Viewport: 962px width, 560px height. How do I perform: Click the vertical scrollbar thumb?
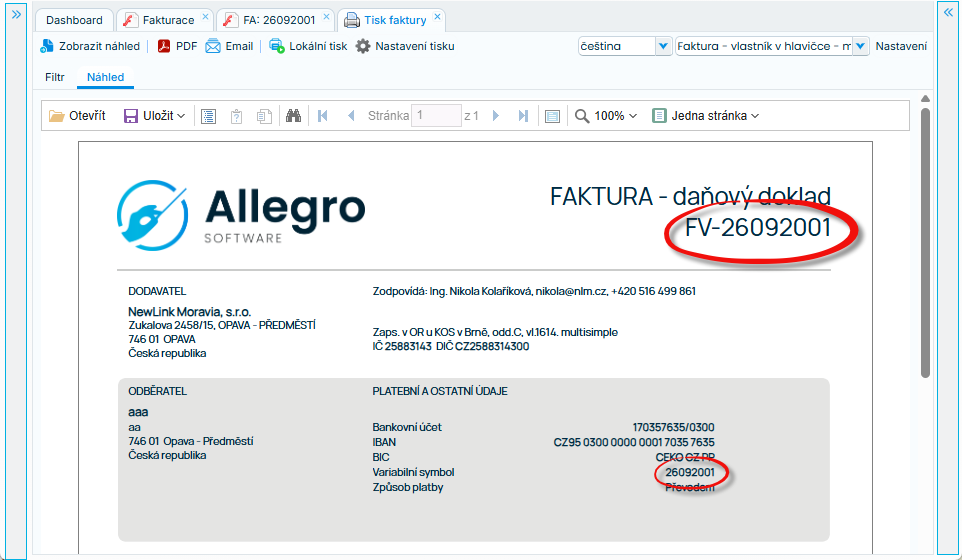[x=925, y=242]
